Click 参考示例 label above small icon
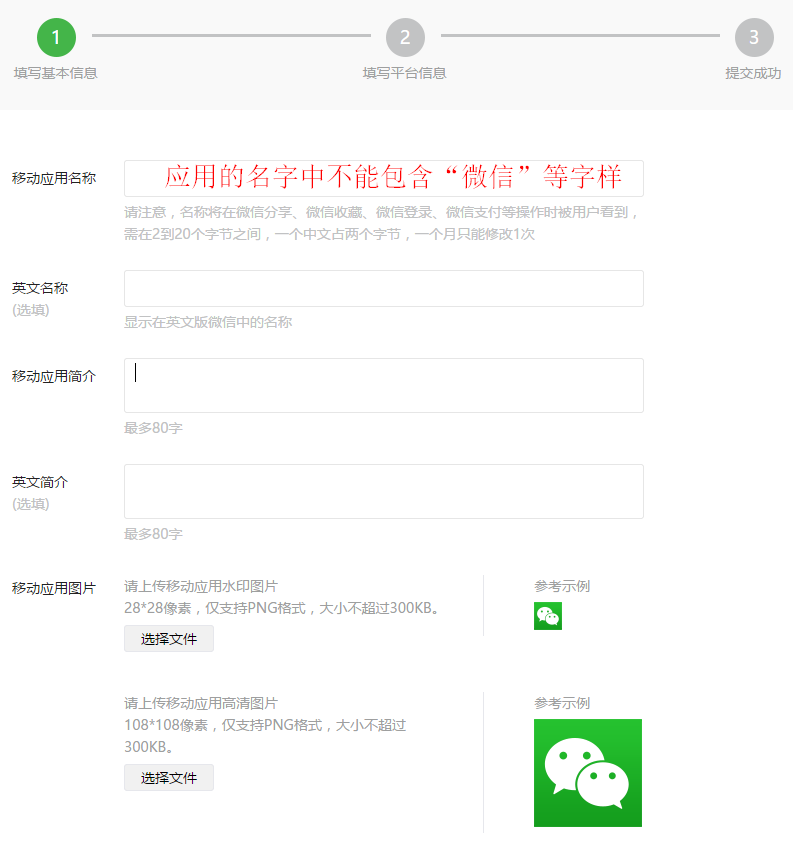 coord(562,586)
